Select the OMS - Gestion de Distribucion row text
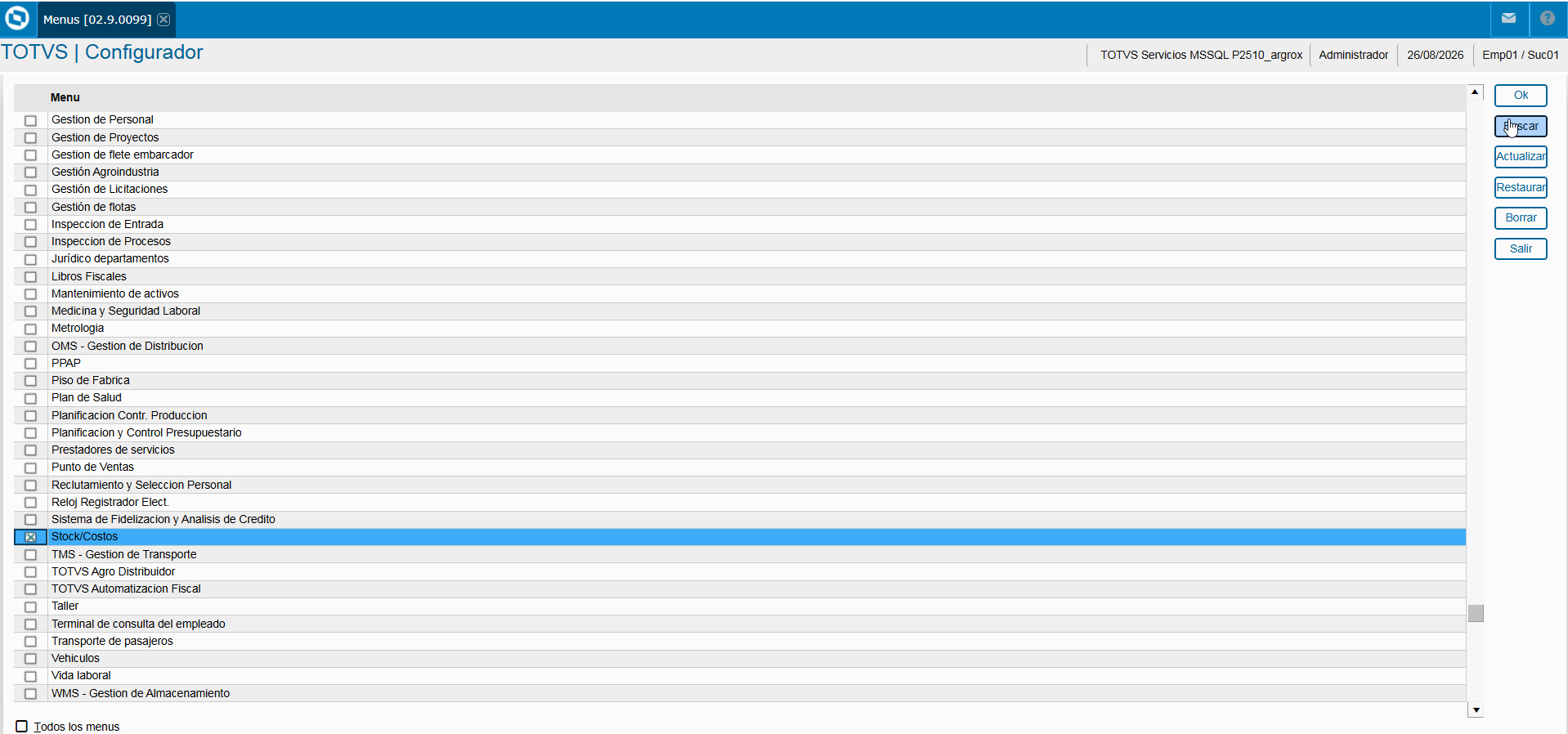 (x=128, y=346)
